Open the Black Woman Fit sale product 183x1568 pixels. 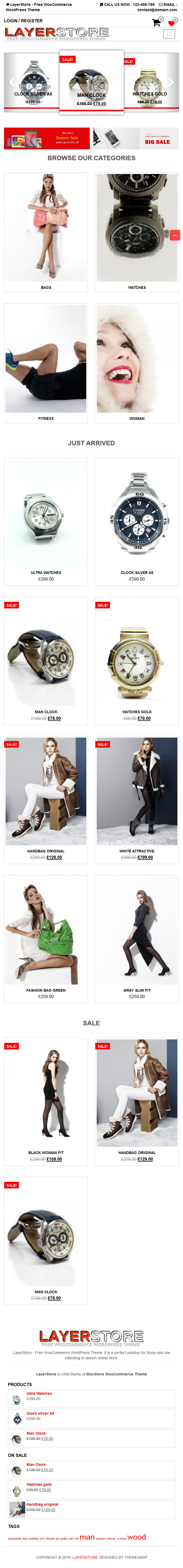point(46,1101)
